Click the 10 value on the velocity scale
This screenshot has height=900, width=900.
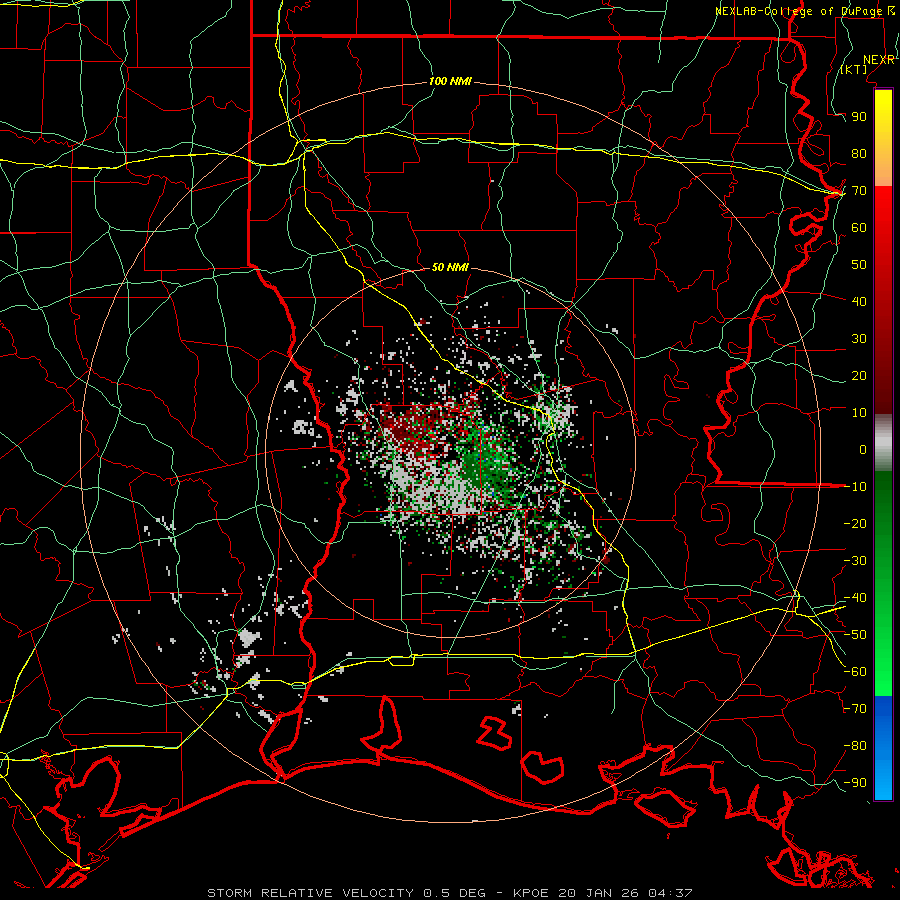(x=859, y=413)
